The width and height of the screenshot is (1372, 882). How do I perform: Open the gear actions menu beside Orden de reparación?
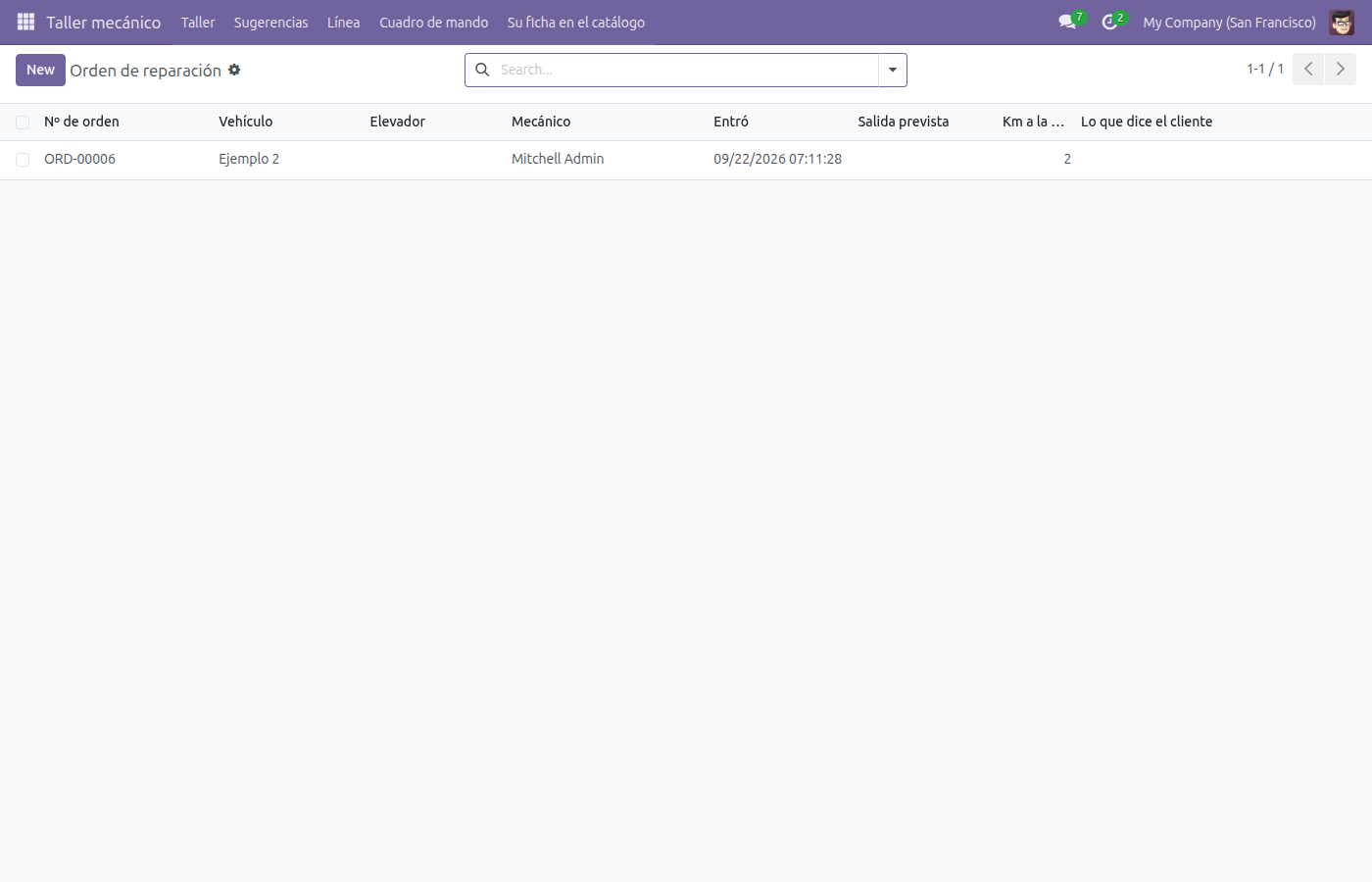[234, 70]
